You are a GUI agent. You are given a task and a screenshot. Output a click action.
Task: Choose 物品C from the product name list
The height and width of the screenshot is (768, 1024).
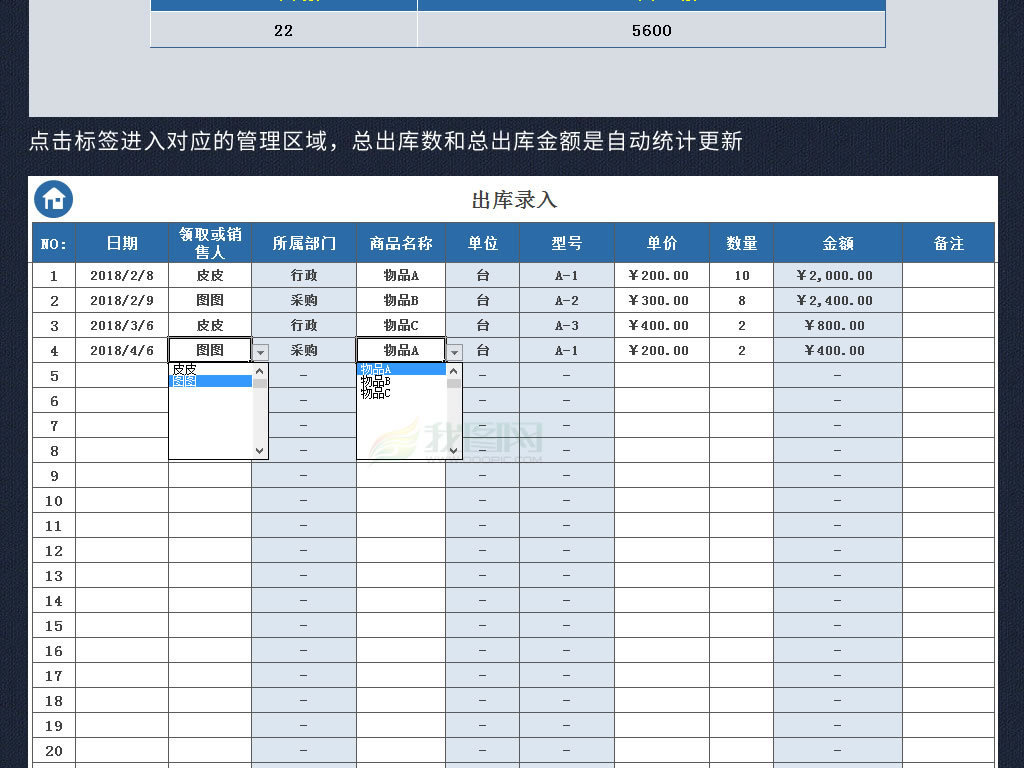point(375,391)
